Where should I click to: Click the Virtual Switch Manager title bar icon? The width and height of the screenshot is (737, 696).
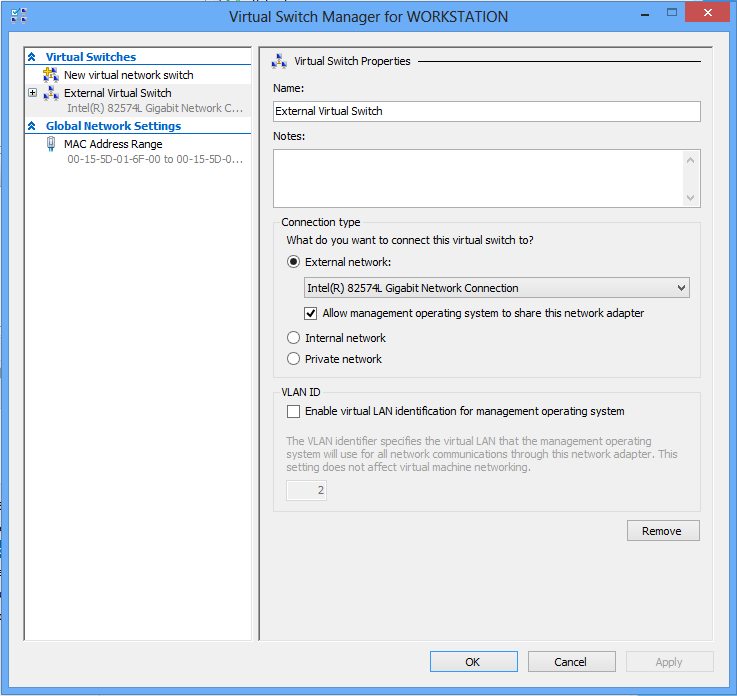(19, 16)
